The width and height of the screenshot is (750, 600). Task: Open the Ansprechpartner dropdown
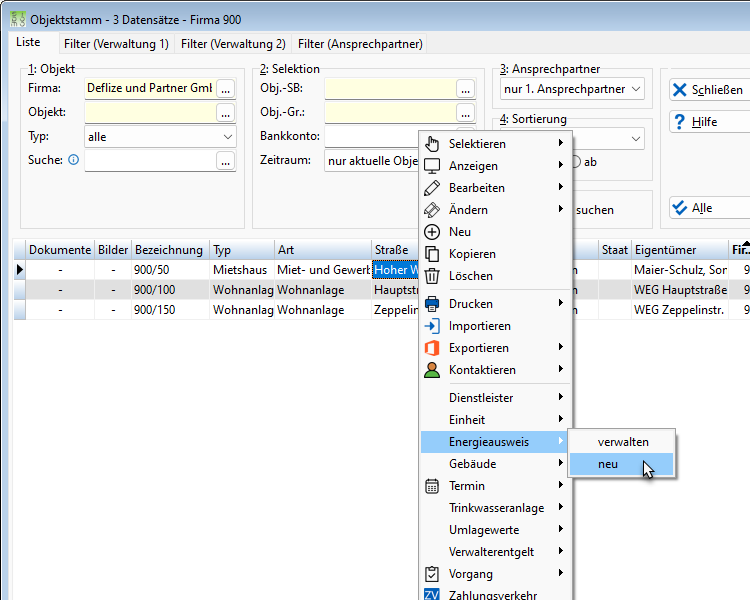[572, 89]
